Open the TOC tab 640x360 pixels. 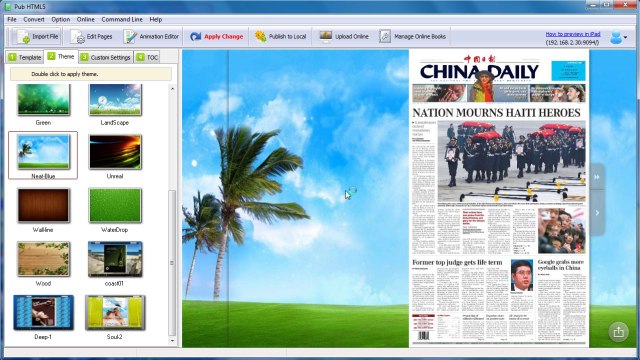click(x=147, y=58)
